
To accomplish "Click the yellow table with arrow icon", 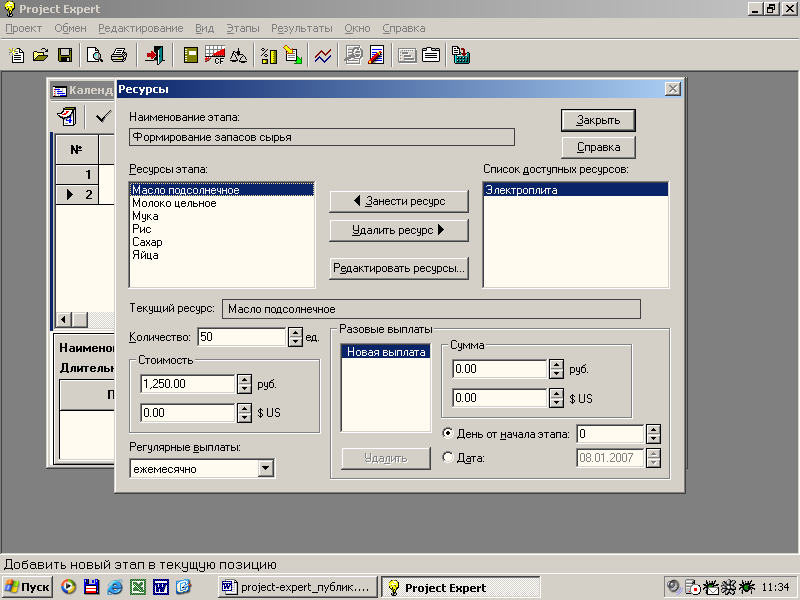I will (293, 55).
